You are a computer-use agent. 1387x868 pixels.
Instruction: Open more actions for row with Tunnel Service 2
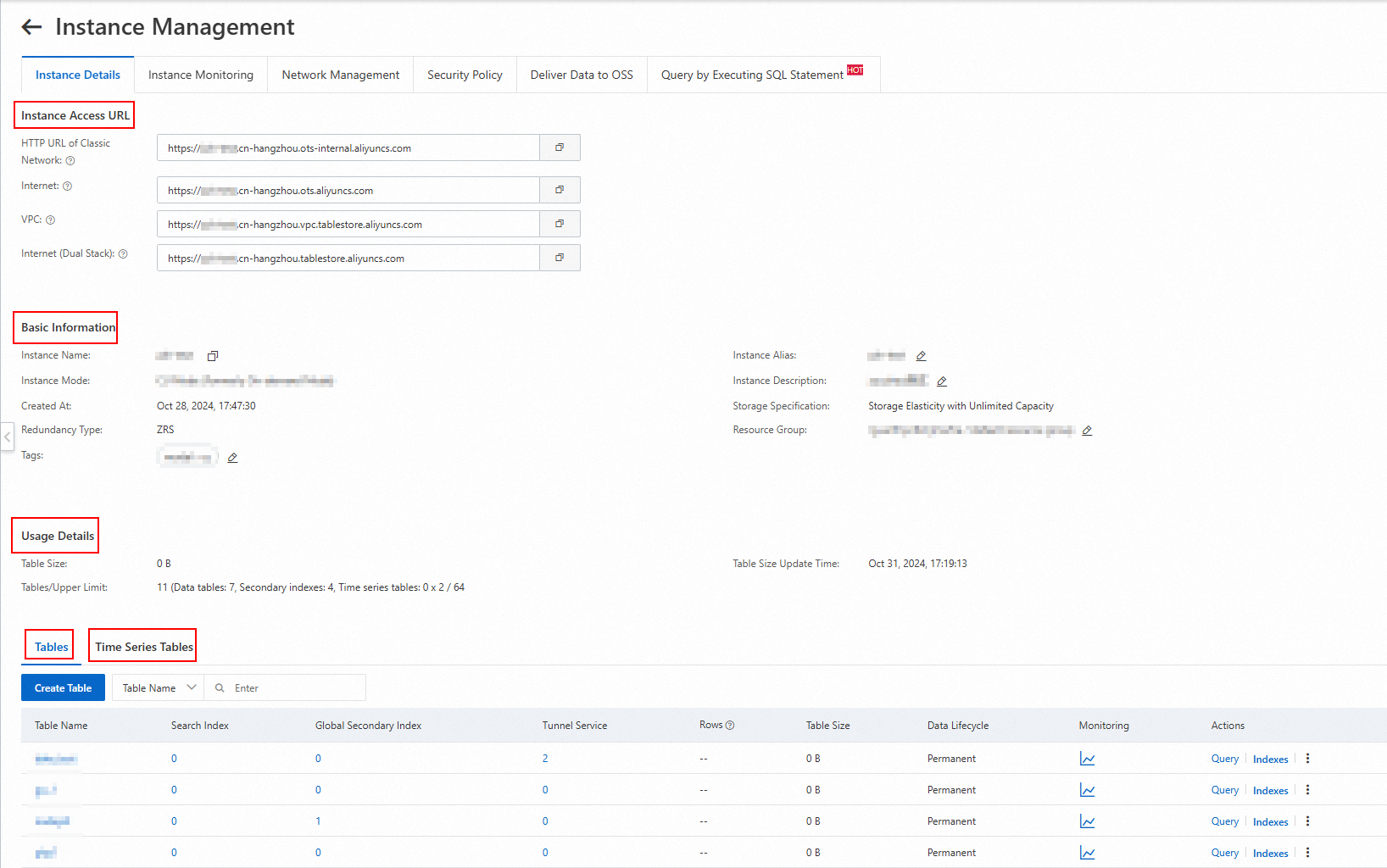tap(1308, 759)
